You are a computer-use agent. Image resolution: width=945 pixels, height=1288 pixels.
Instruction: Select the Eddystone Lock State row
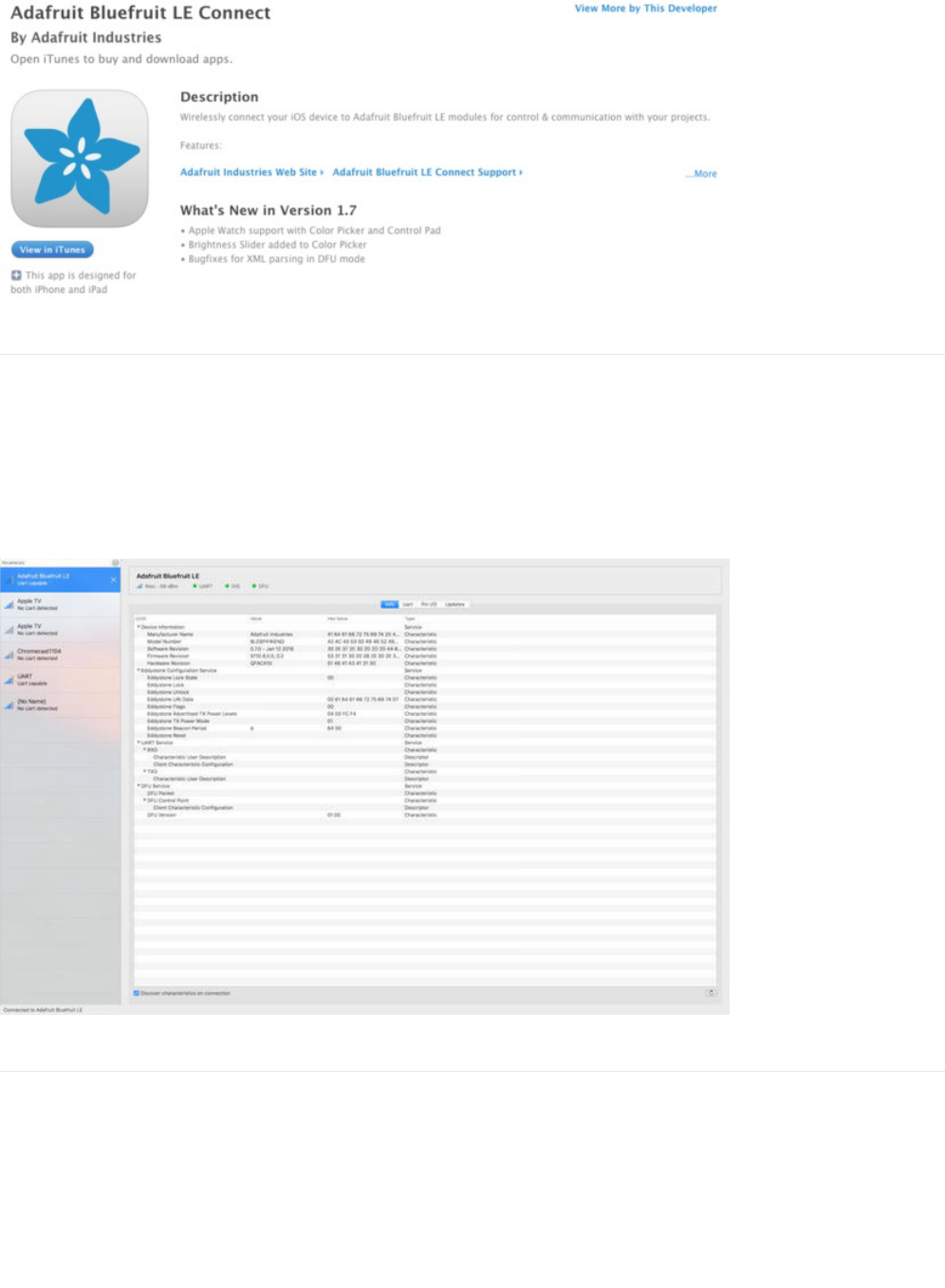click(425, 677)
